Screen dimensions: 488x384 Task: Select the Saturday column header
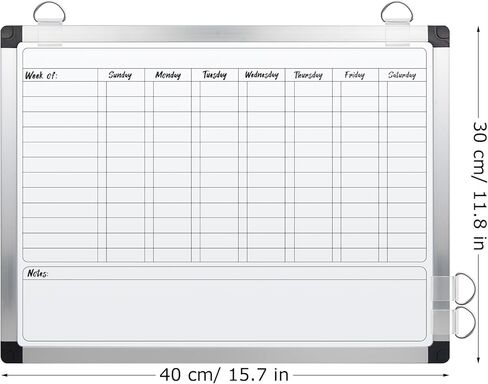coord(402,75)
